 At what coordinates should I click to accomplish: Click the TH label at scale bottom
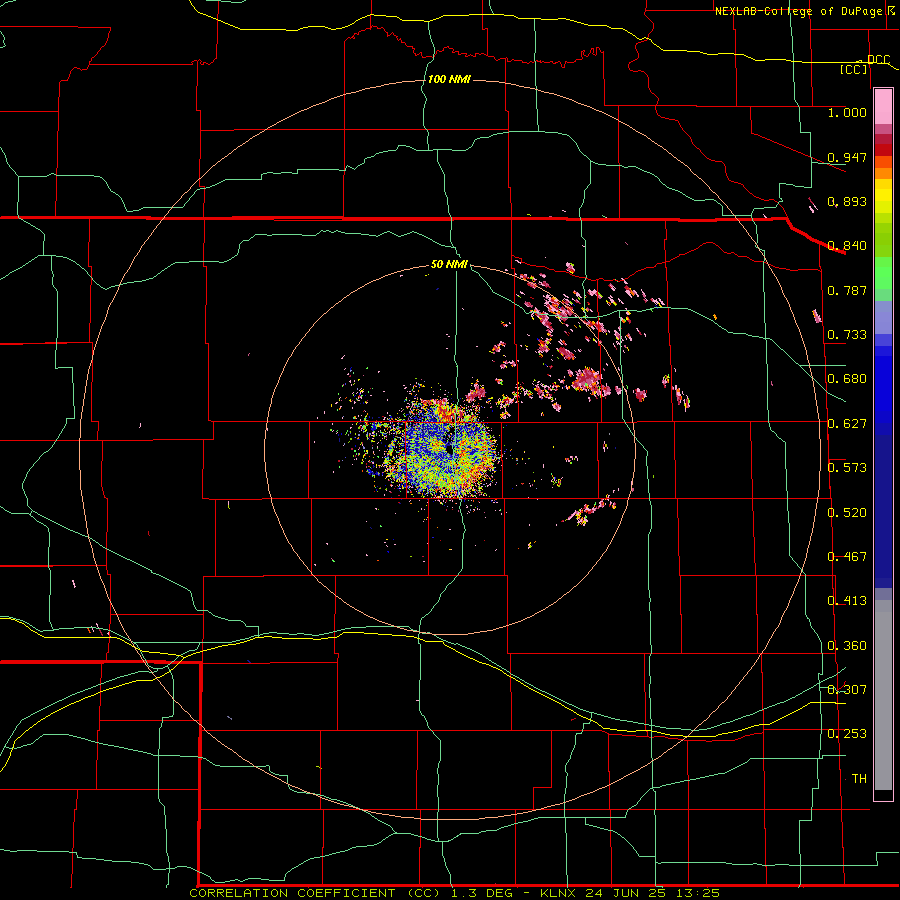(x=859, y=778)
